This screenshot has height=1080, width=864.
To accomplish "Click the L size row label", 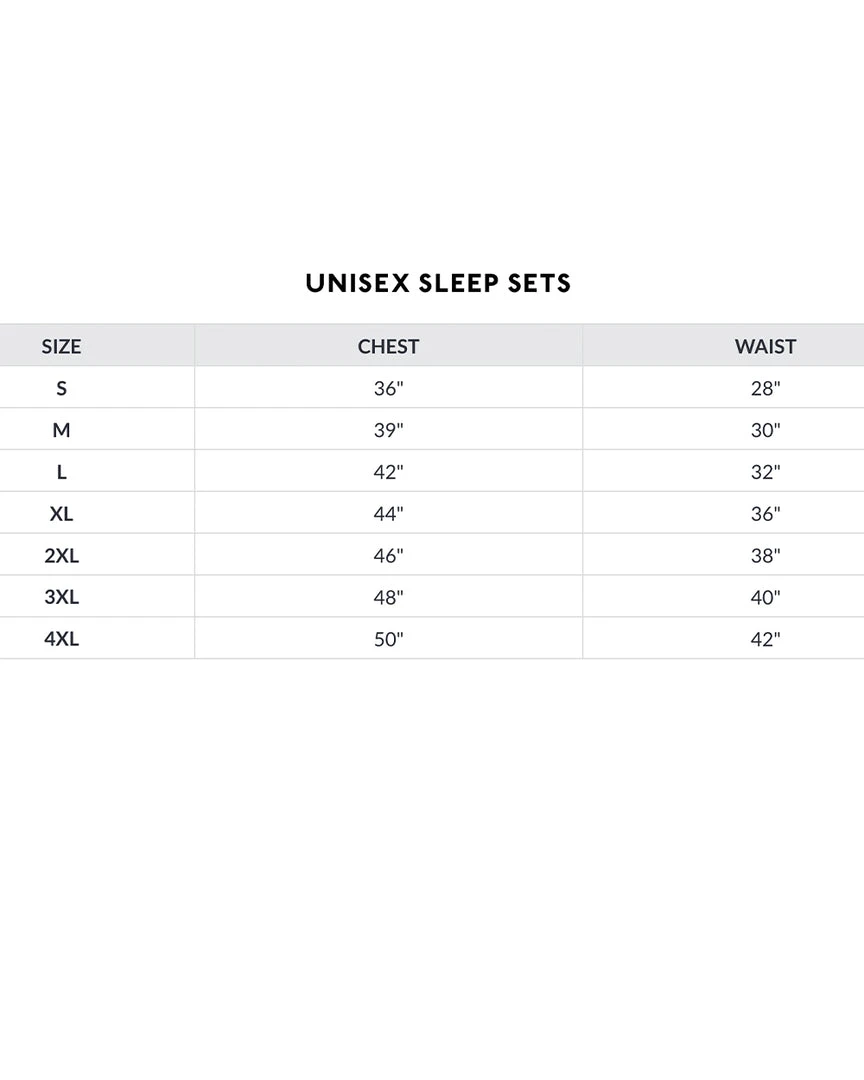I will (61, 472).
